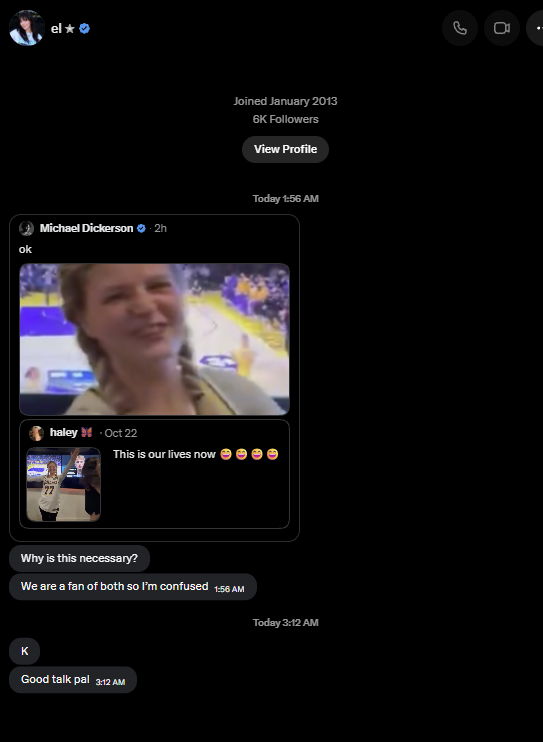Click the 'This is our lives now' text
Viewport: 543px width, 742px height.
164,454
